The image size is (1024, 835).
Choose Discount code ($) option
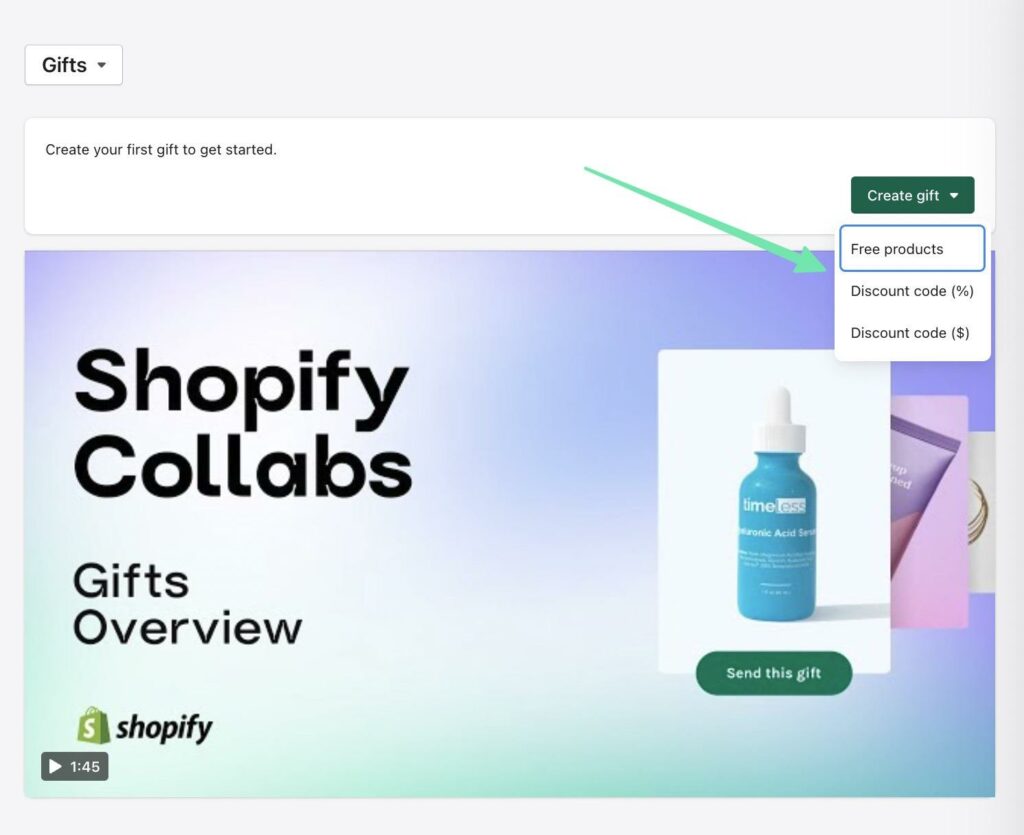(912, 332)
